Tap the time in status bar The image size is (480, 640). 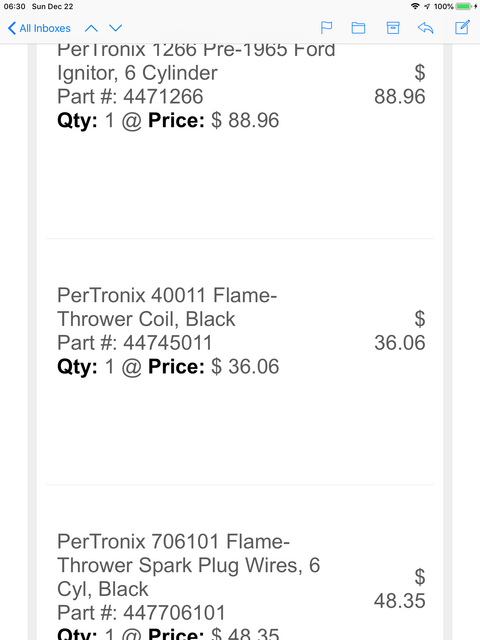point(15,7)
